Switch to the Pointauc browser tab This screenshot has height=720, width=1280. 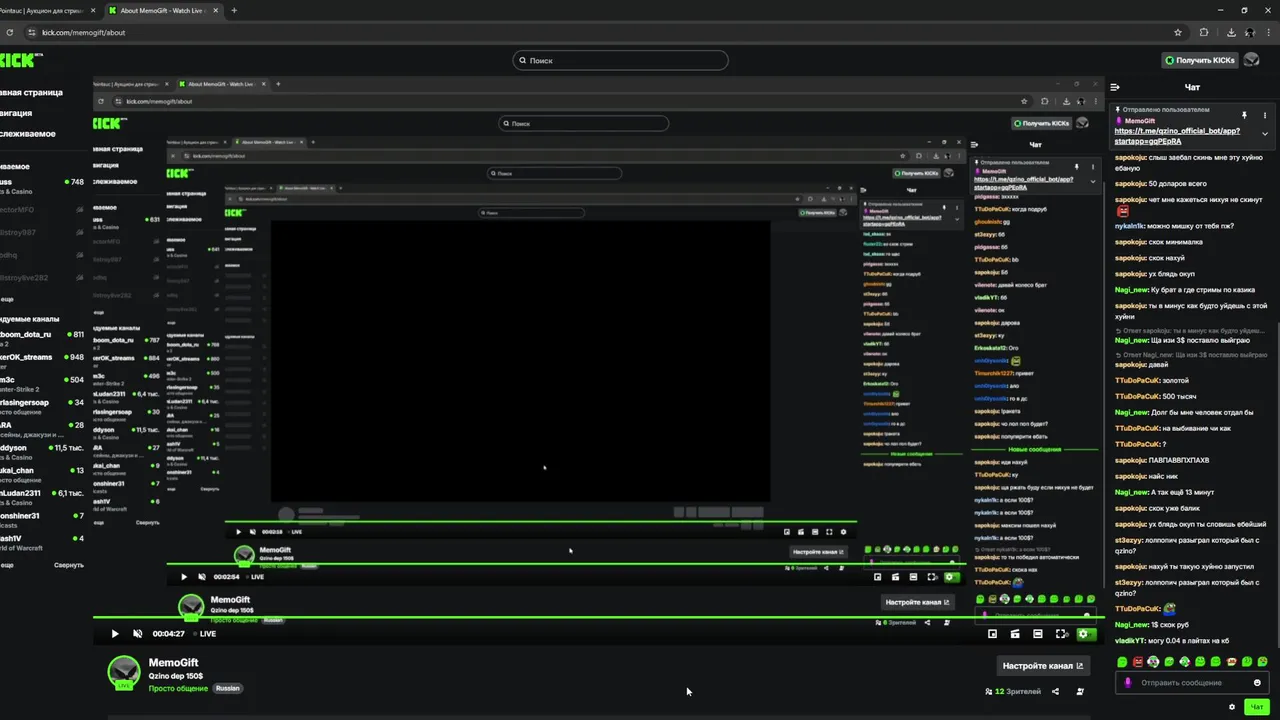(46, 10)
